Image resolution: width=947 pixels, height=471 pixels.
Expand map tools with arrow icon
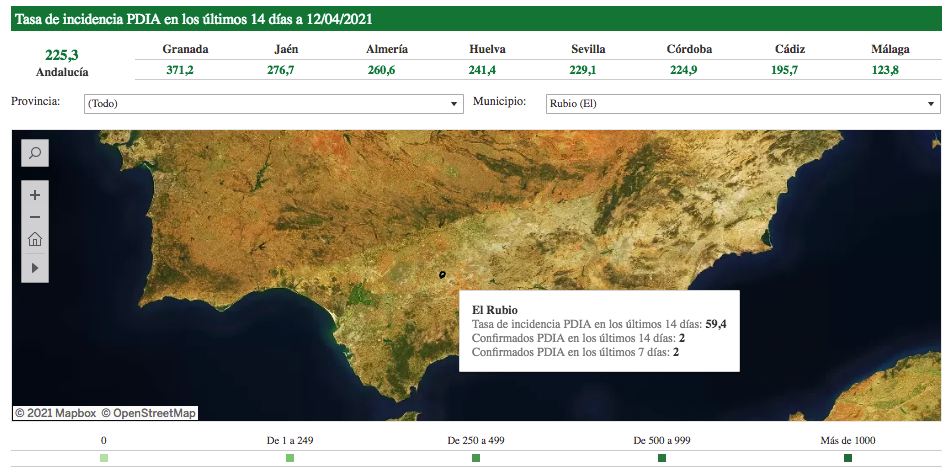coord(35,268)
